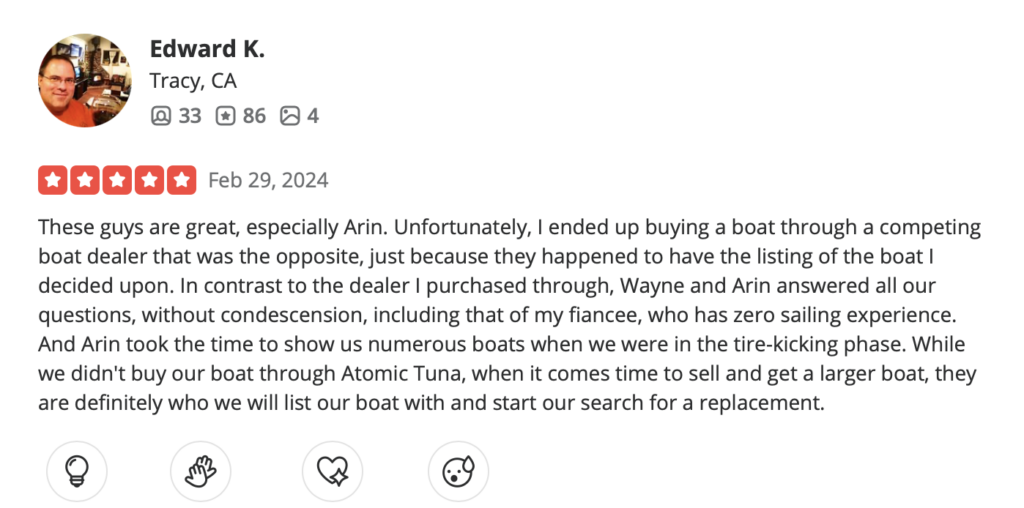Open Edward K.'s profile photo
Viewport: 1024px width, 508px height.
85,80
